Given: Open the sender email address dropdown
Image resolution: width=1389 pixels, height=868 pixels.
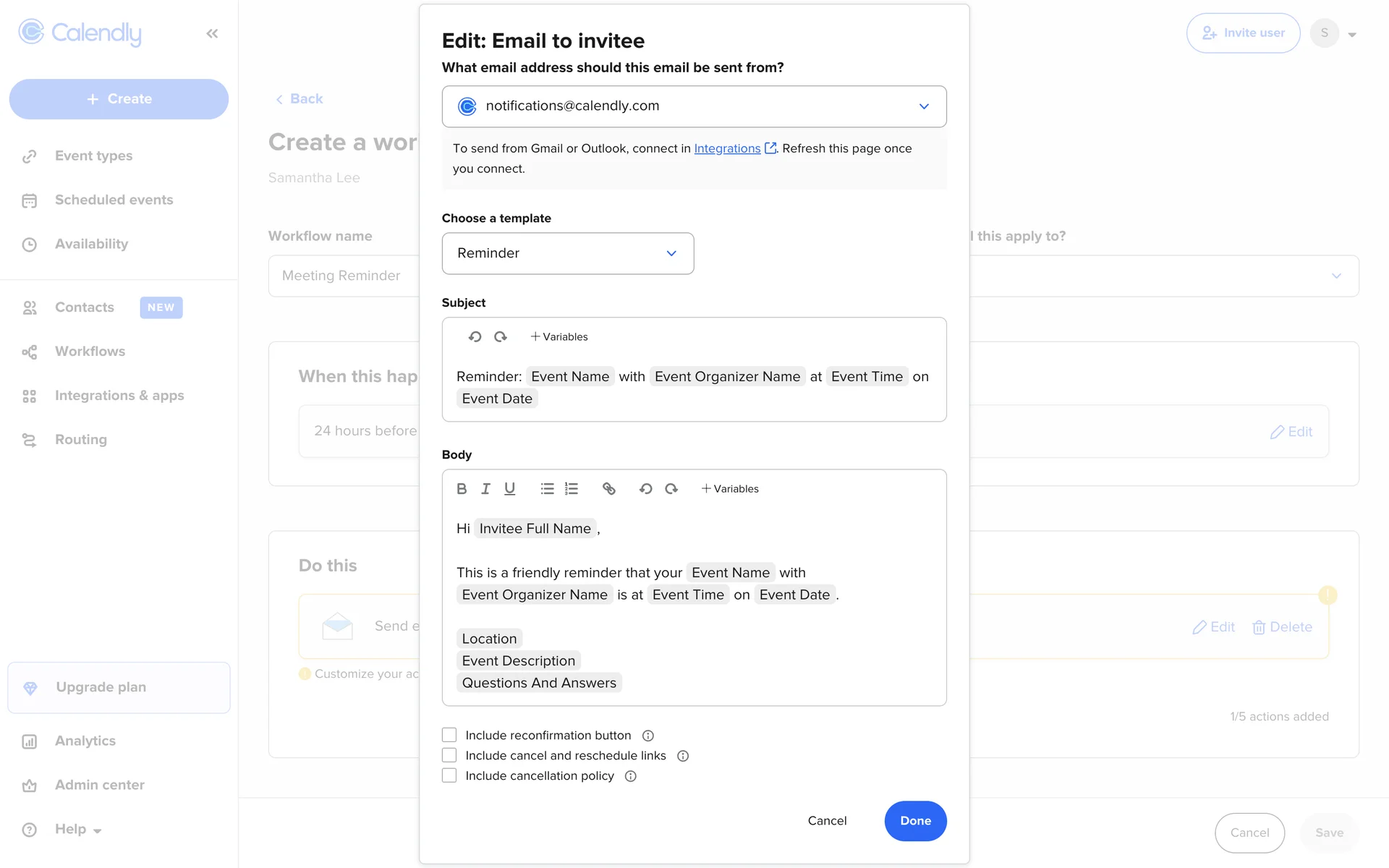Looking at the screenshot, I should 694,106.
